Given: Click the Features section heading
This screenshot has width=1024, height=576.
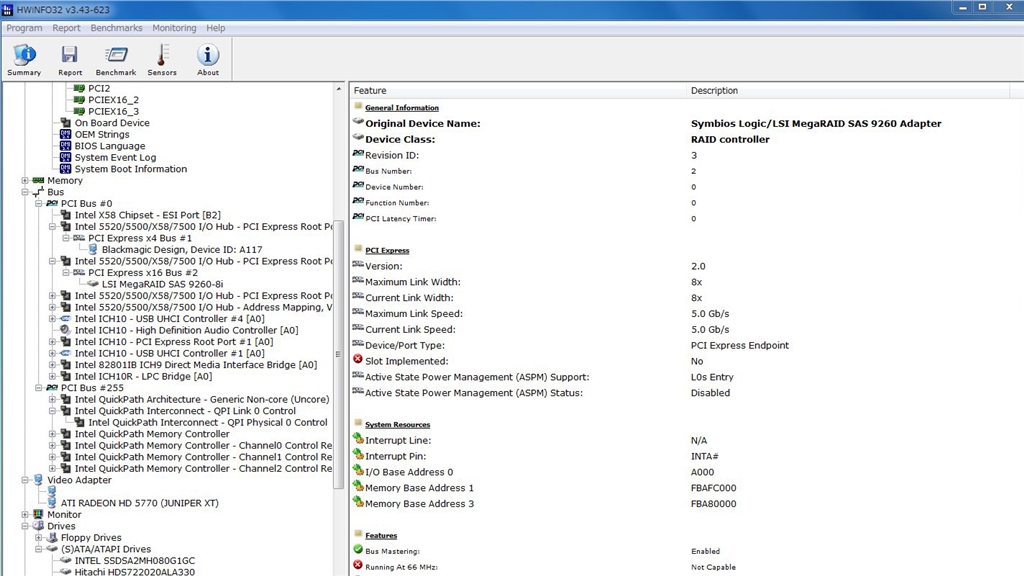Looking at the screenshot, I should (x=381, y=536).
